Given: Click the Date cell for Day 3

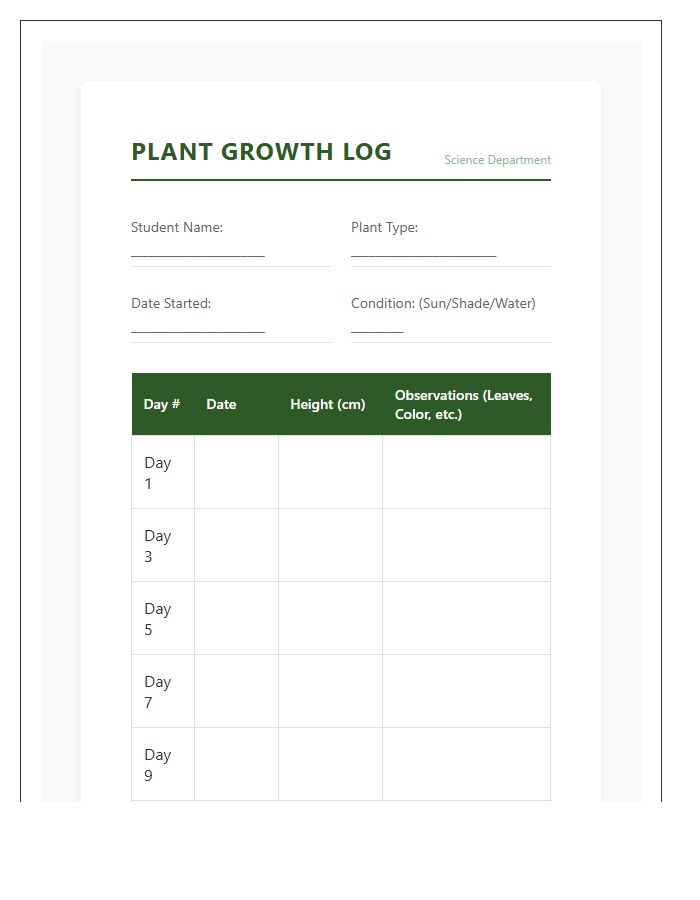Looking at the screenshot, I should (236, 545).
